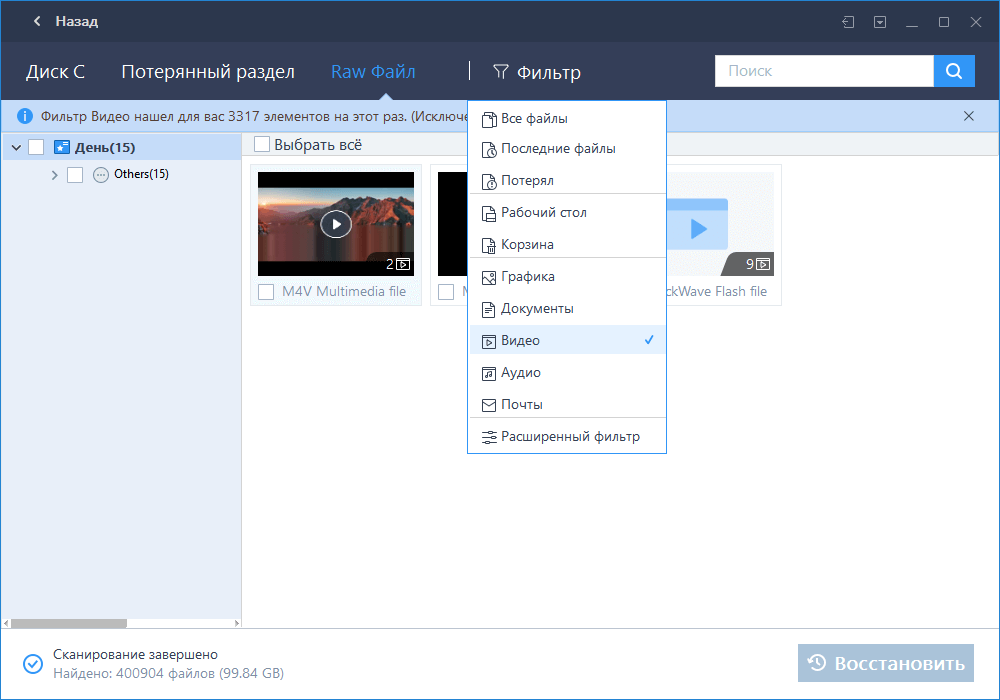
Task: Click the blue info icon in the notification bar
Action: (x=24, y=116)
